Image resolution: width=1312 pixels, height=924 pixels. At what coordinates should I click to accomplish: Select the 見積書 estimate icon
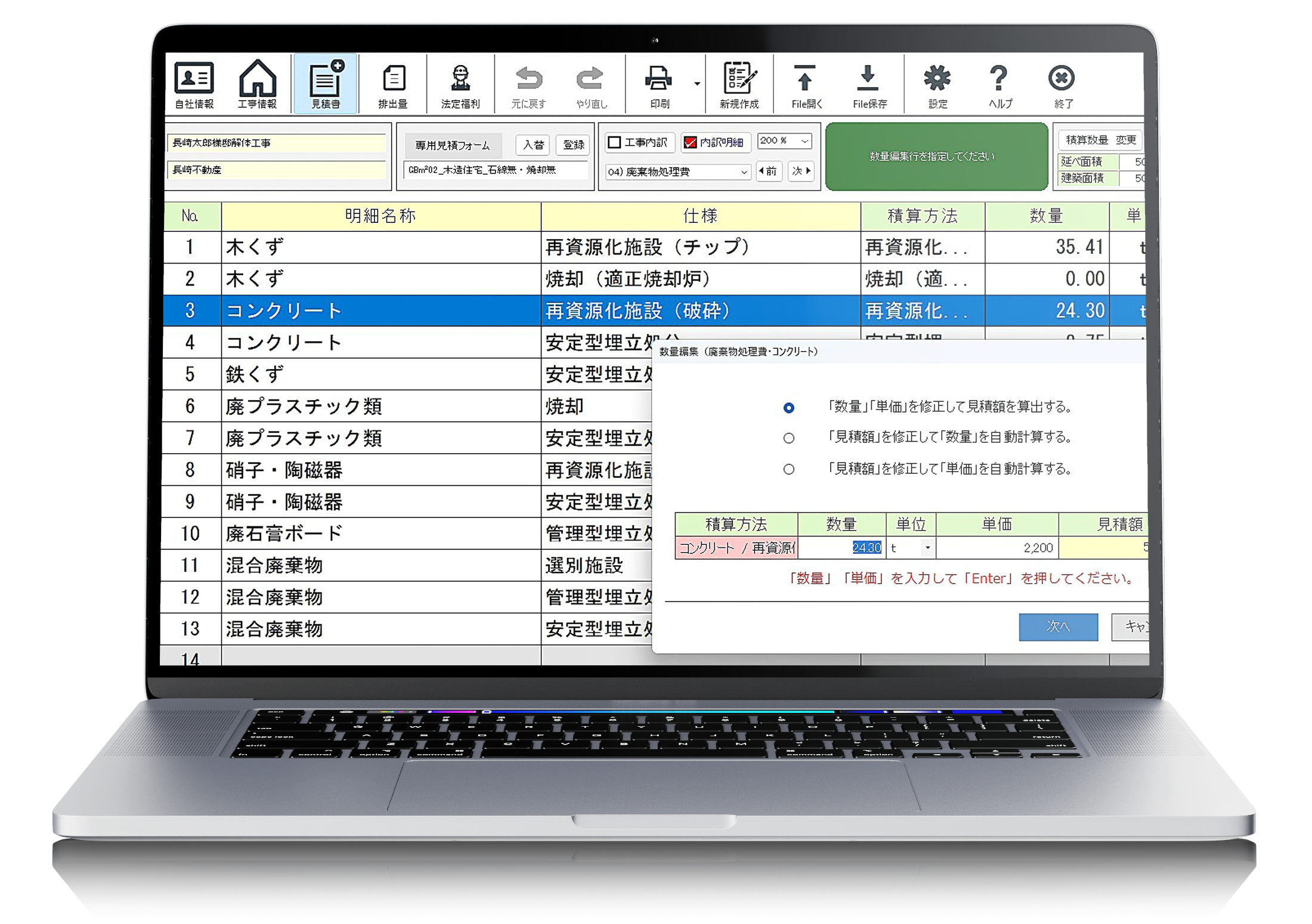(326, 84)
